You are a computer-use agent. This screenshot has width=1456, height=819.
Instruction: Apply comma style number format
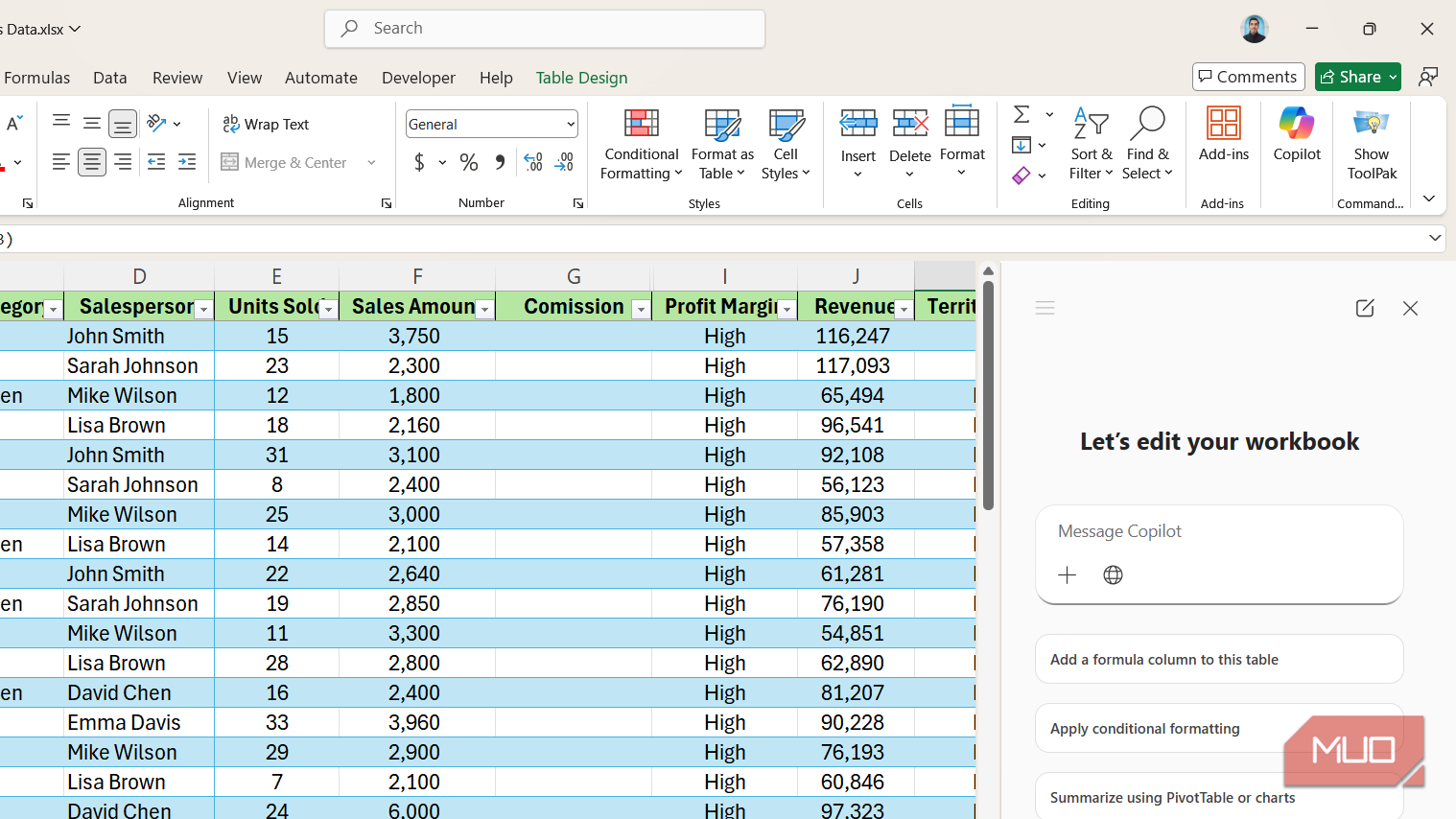pyautogui.click(x=500, y=162)
